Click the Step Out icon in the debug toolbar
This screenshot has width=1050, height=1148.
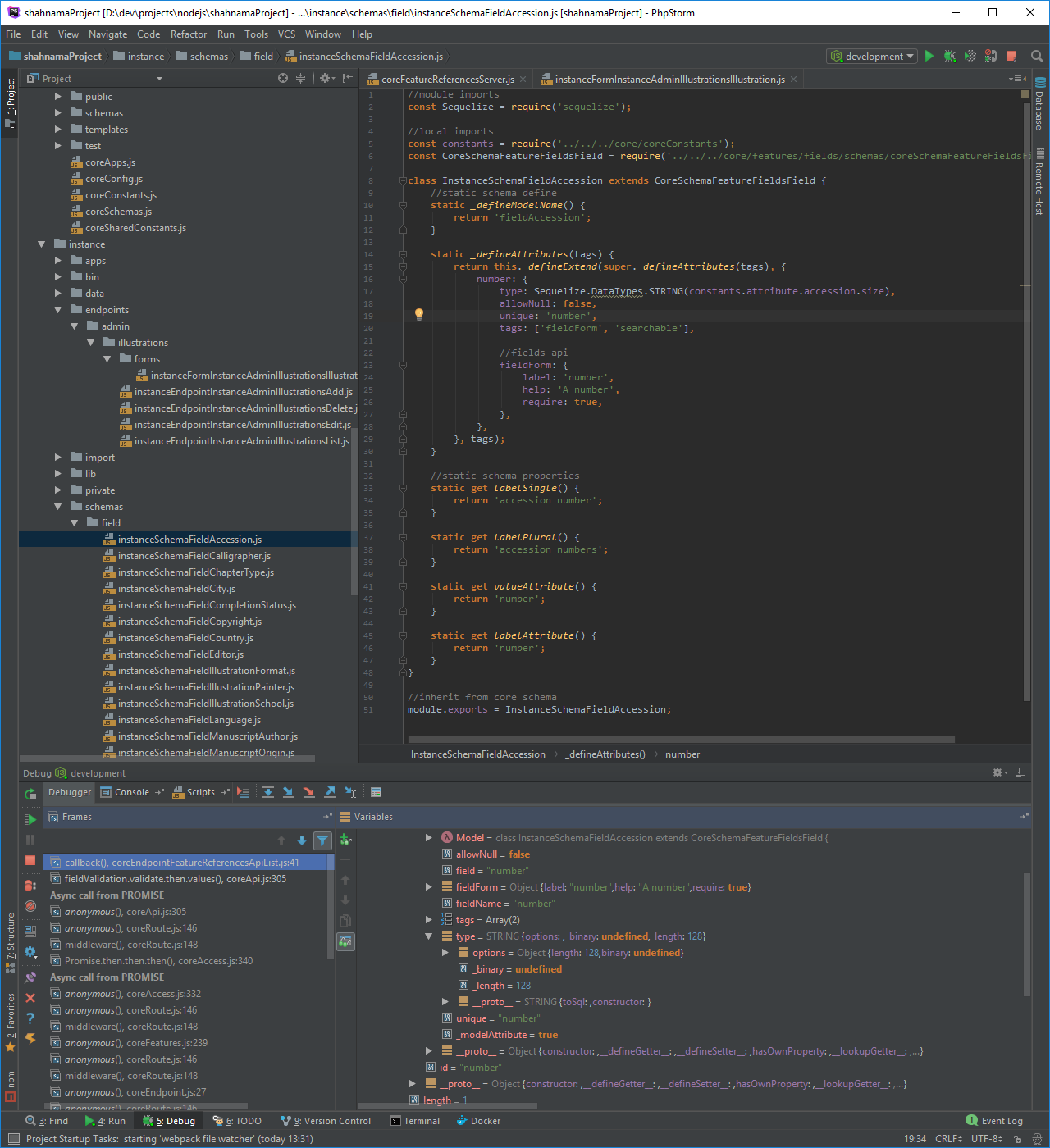point(329,791)
